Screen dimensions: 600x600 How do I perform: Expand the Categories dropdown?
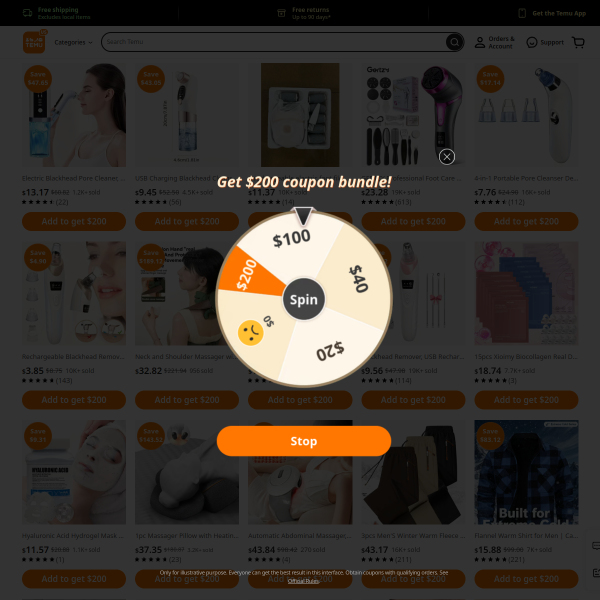(73, 42)
